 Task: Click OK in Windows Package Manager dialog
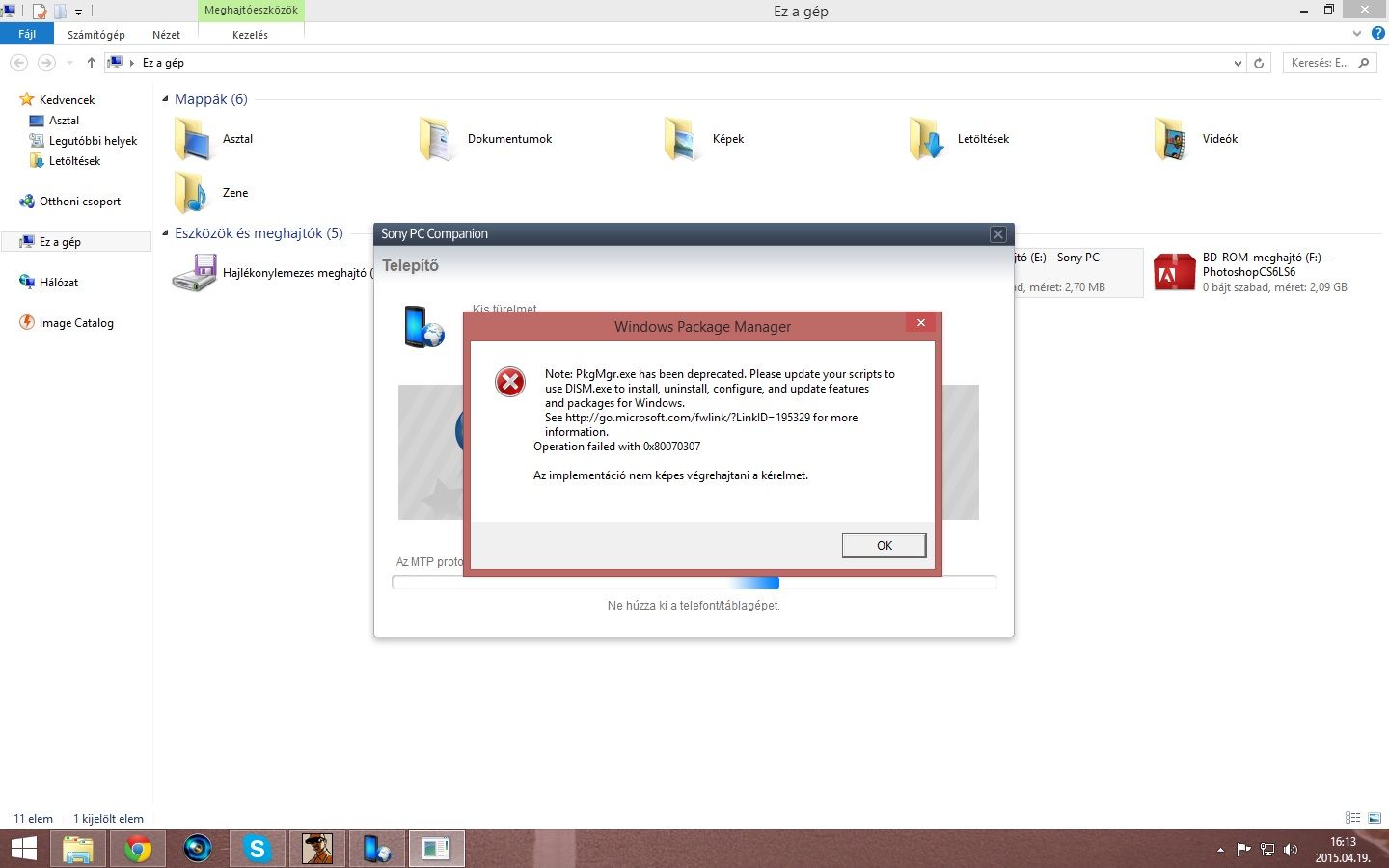(x=884, y=545)
